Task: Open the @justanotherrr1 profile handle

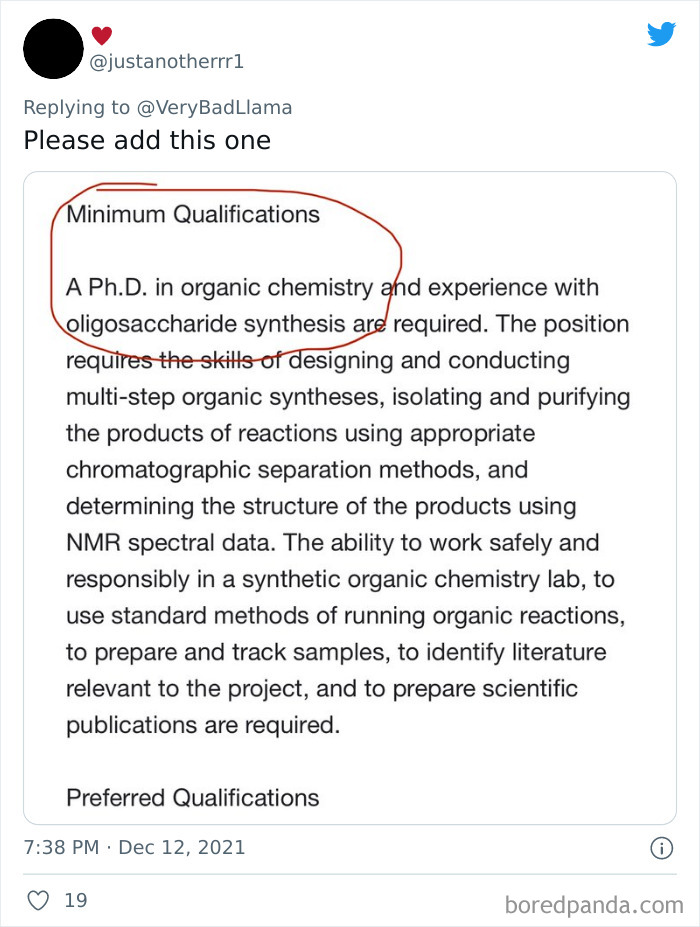Action: (167, 62)
